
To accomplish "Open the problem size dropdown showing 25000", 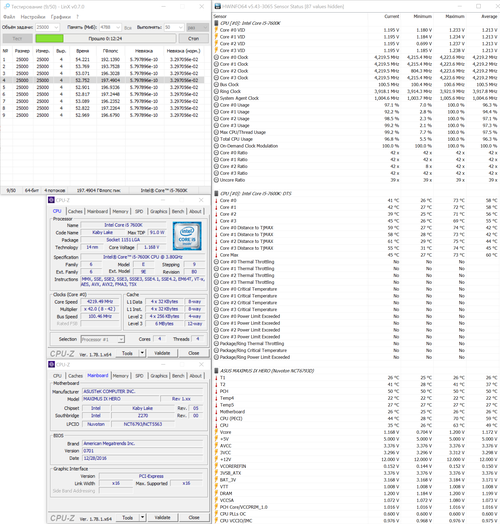I will (x=47, y=27).
